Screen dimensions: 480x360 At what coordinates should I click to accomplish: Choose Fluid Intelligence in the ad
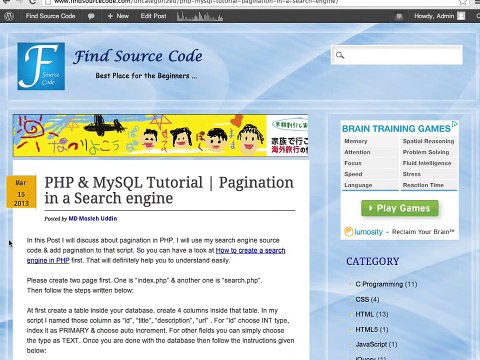click(427, 163)
